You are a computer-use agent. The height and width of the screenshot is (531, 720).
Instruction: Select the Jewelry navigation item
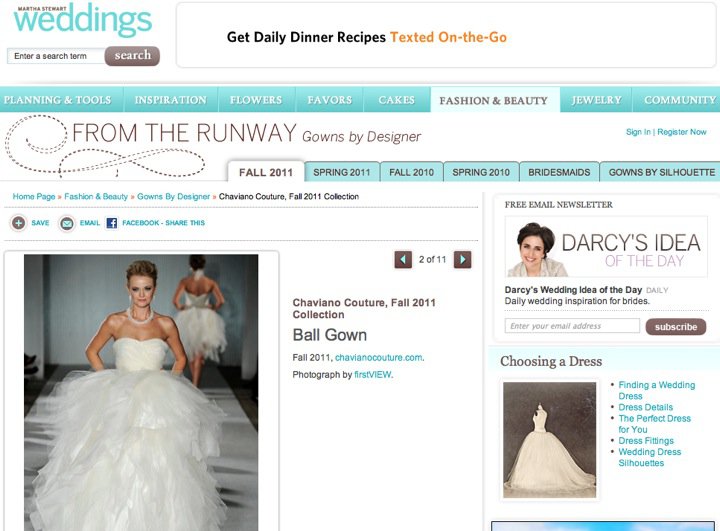[596, 100]
